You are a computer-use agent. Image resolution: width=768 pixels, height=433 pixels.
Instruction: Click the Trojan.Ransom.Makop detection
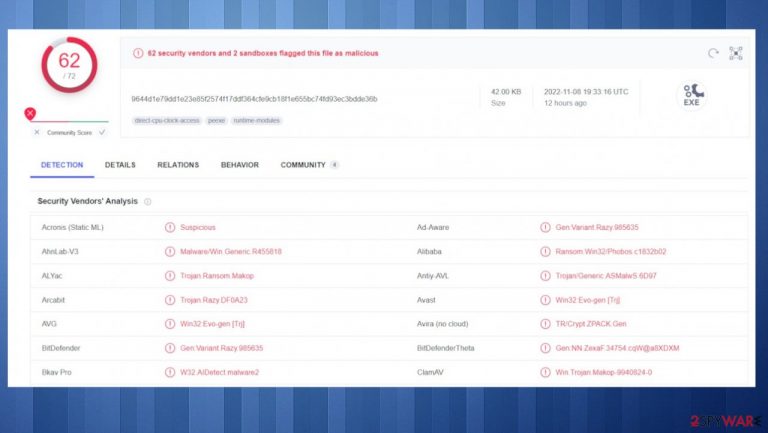click(x=217, y=276)
